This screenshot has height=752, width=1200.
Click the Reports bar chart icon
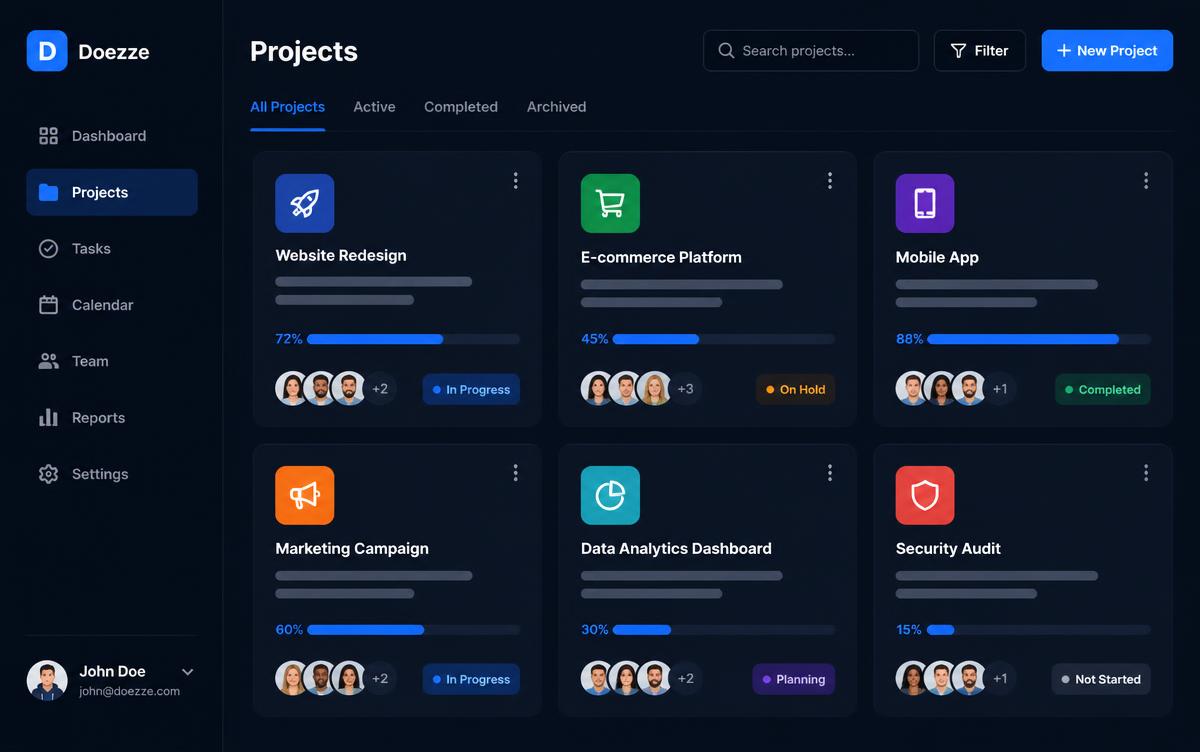48,418
